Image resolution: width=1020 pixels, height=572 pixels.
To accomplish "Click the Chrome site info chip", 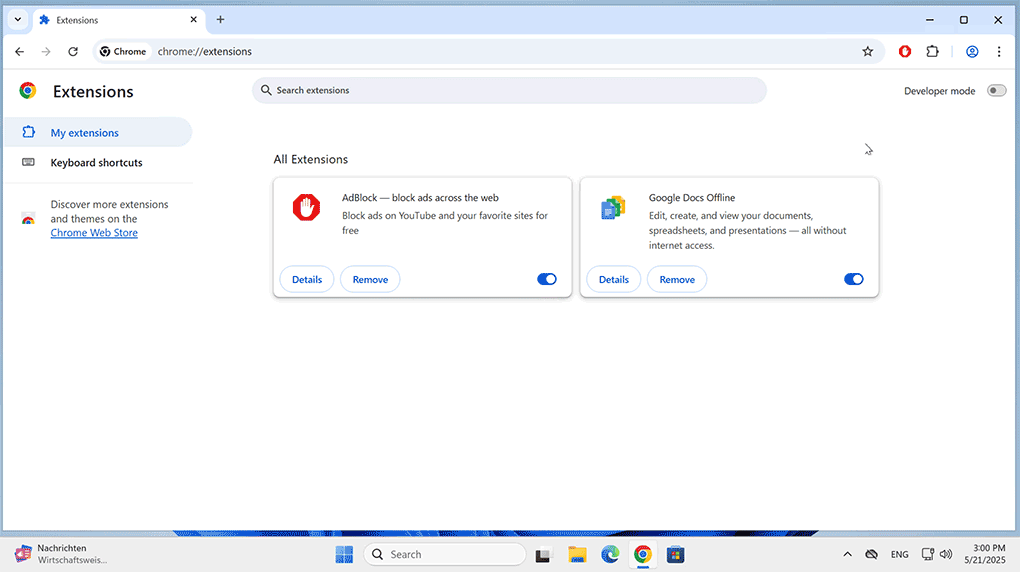I will point(123,51).
